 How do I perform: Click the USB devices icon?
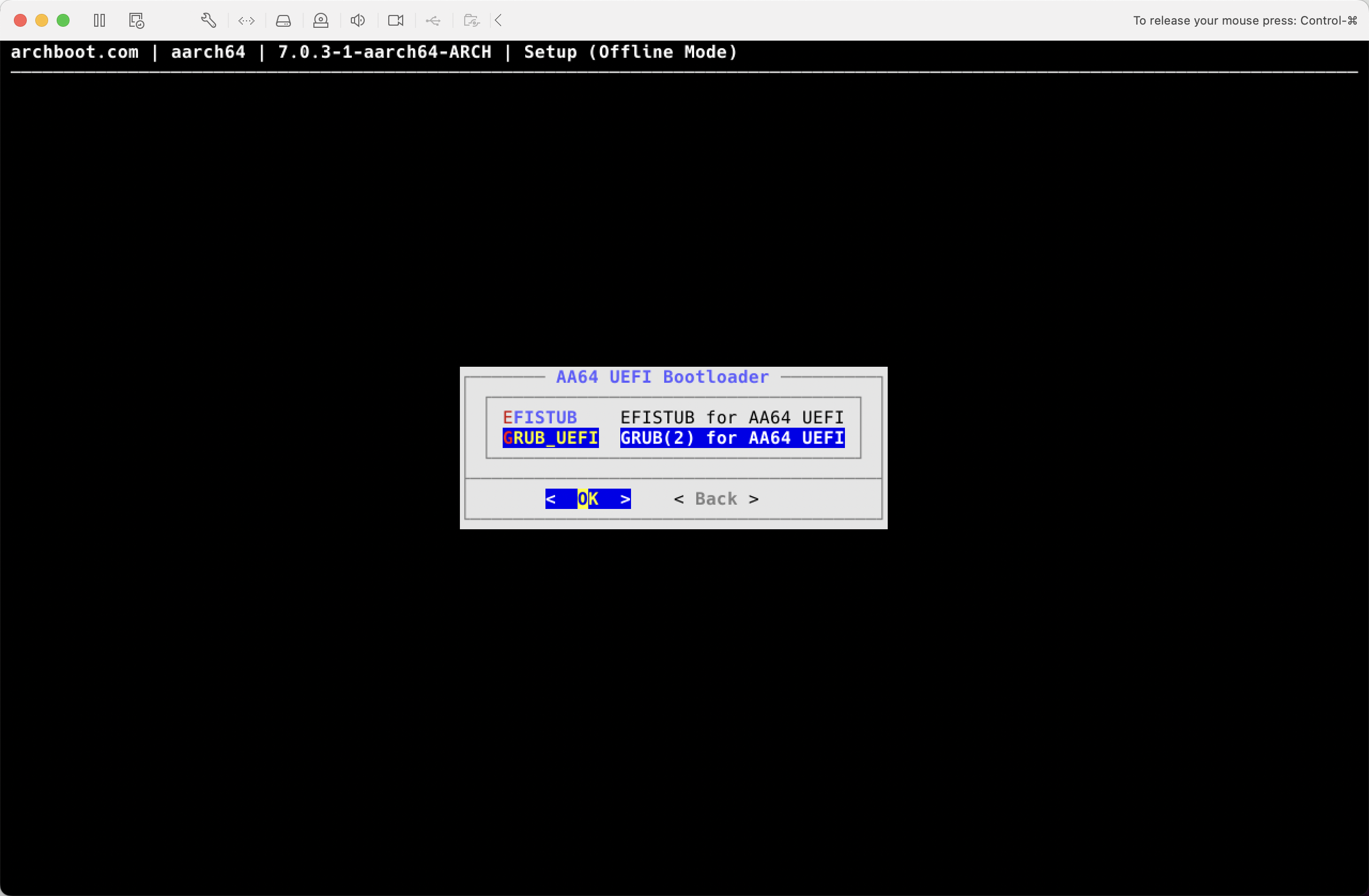click(x=433, y=21)
